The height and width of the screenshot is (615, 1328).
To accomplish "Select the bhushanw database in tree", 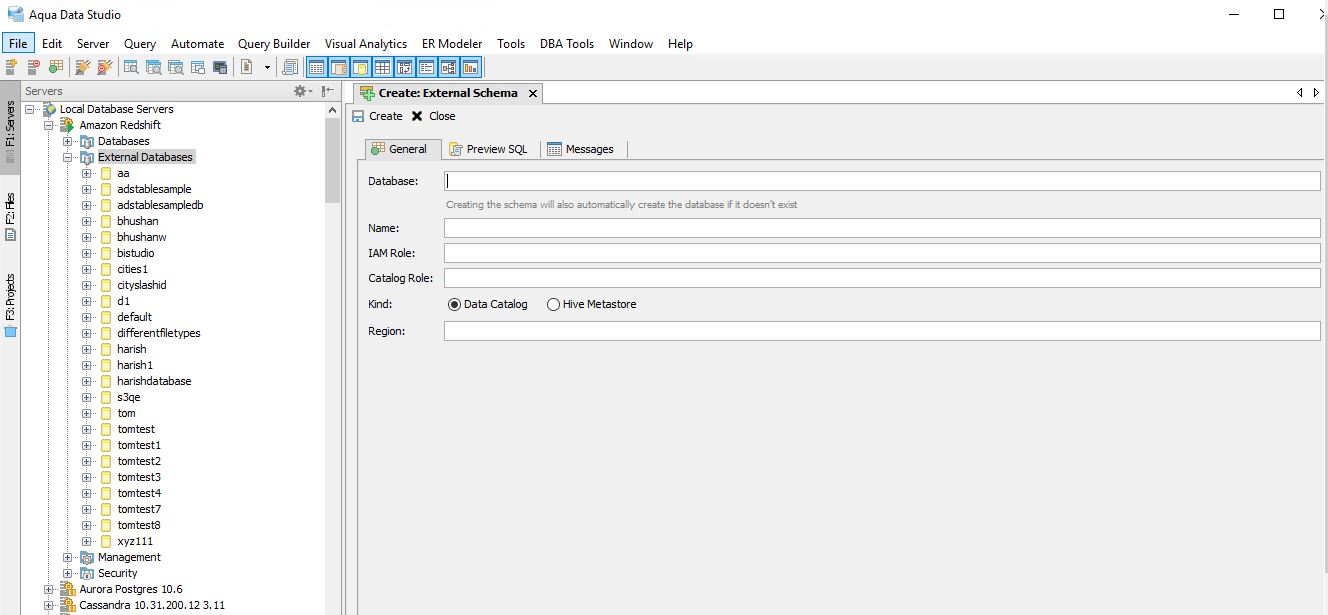I will pyautogui.click(x=141, y=237).
